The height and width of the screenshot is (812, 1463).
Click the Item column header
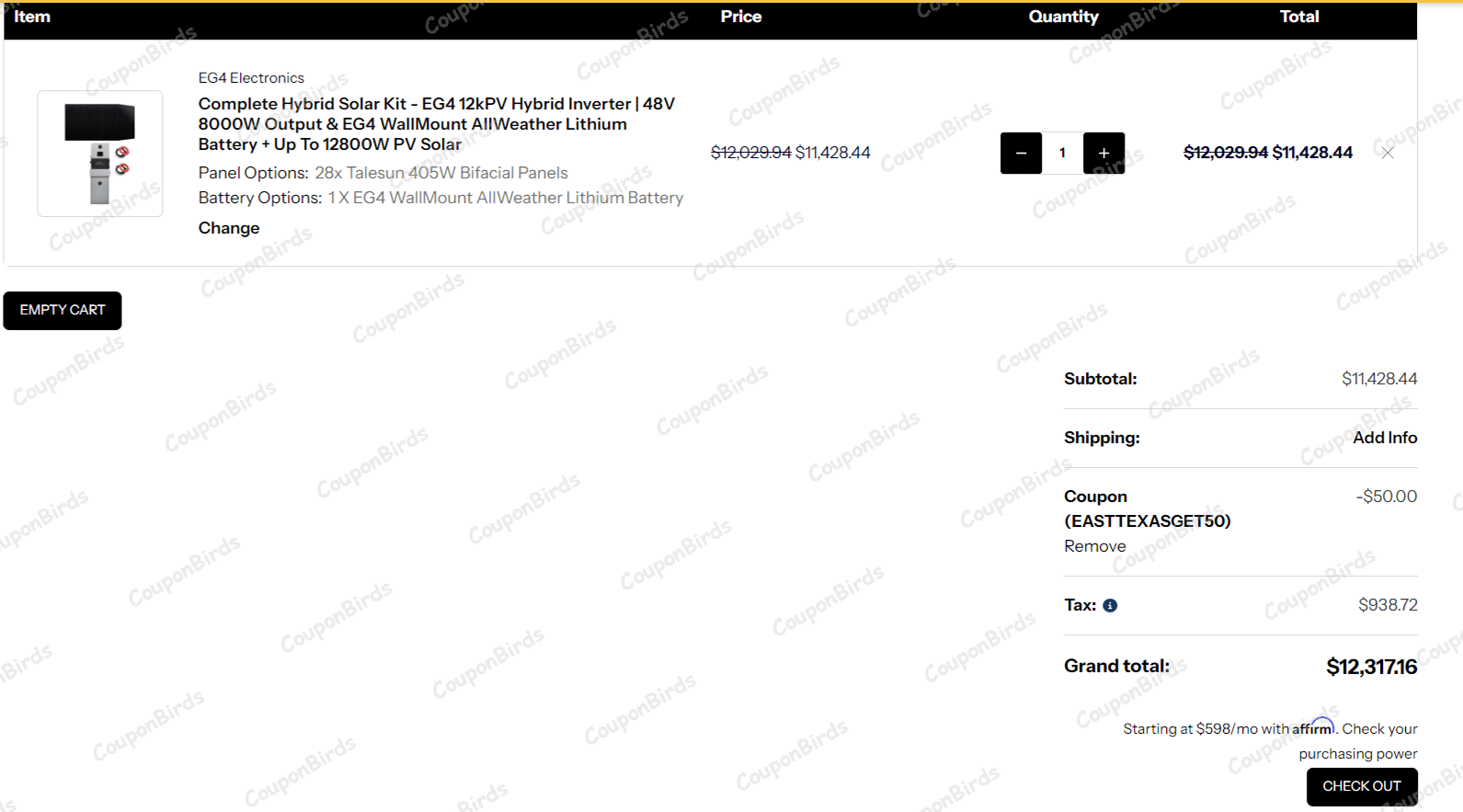(32, 17)
